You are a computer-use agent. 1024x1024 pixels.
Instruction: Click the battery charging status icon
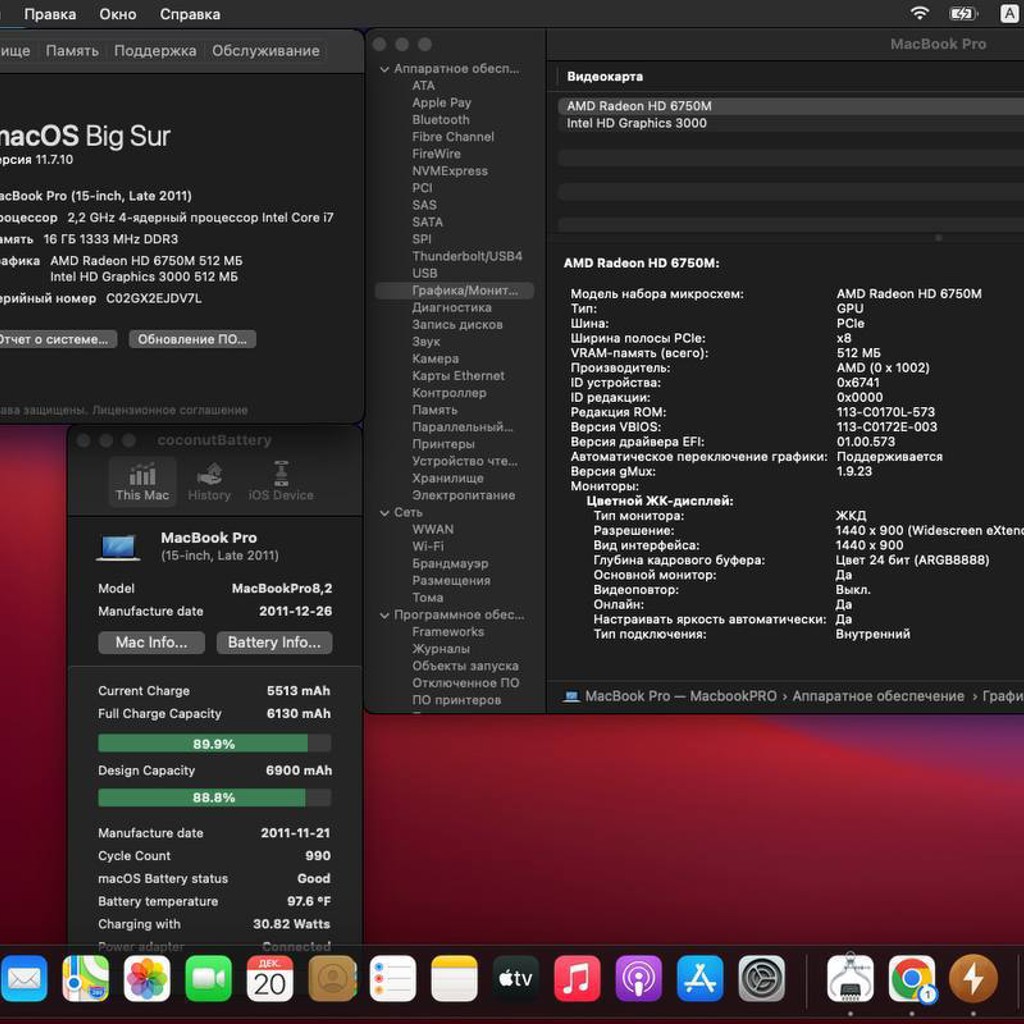tap(963, 14)
